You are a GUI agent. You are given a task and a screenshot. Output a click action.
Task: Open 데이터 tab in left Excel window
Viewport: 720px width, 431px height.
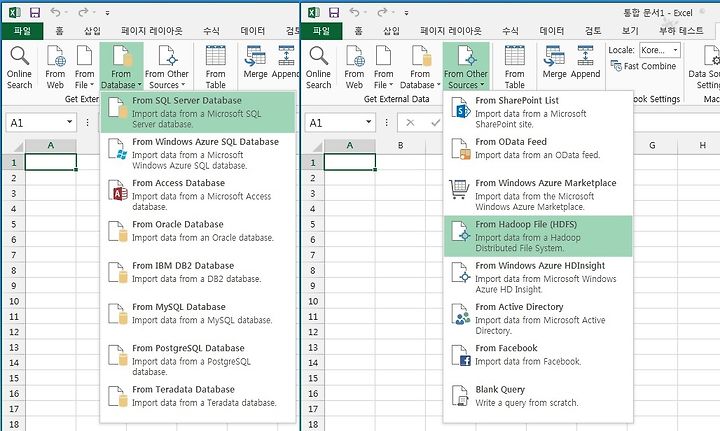coord(253,31)
